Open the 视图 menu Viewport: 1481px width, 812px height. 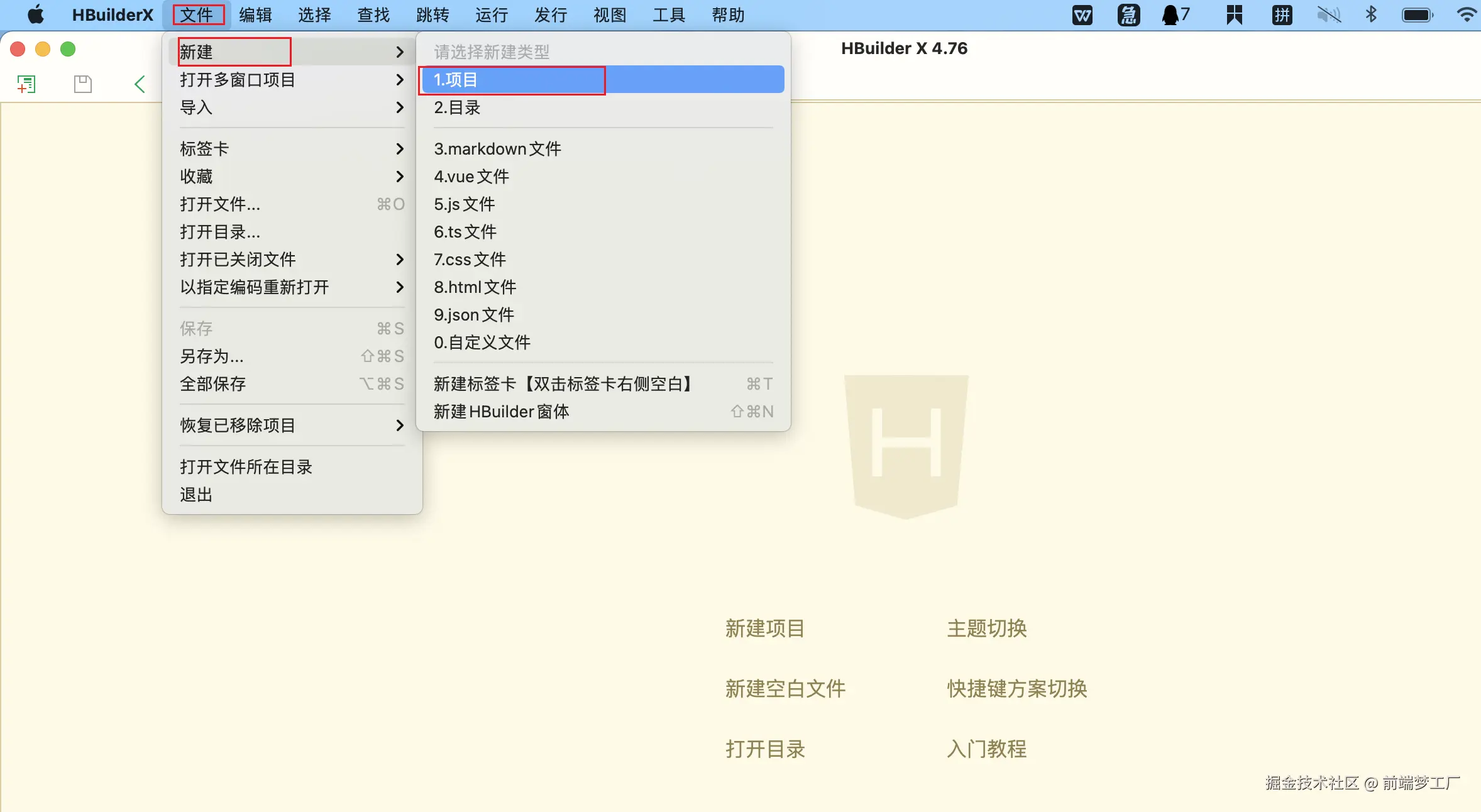point(610,14)
